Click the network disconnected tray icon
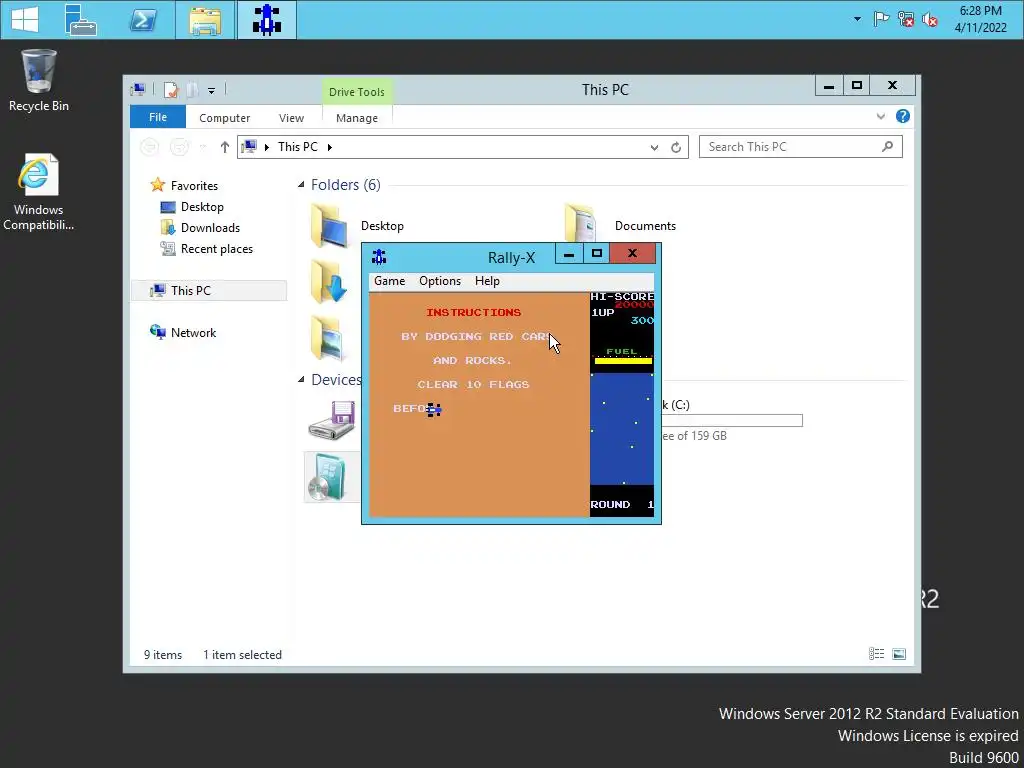1024x768 pixels. (905, 19)
